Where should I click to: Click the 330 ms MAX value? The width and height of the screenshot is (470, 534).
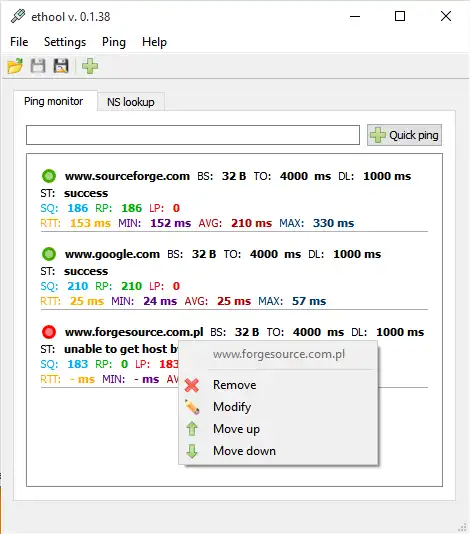coord(333,223)
